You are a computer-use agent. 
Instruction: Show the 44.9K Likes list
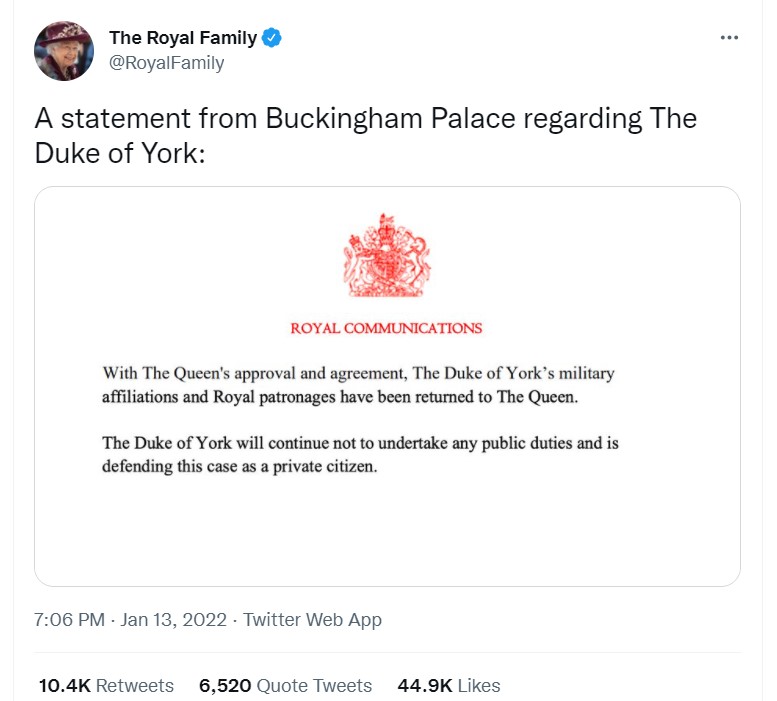point(448,686)
